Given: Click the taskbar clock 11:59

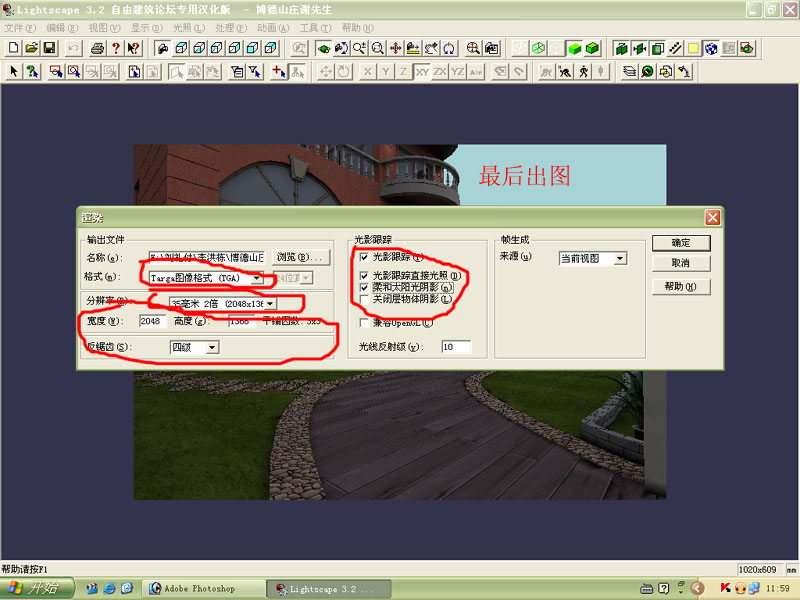Looking at the screenshot, I should [778, 588].
